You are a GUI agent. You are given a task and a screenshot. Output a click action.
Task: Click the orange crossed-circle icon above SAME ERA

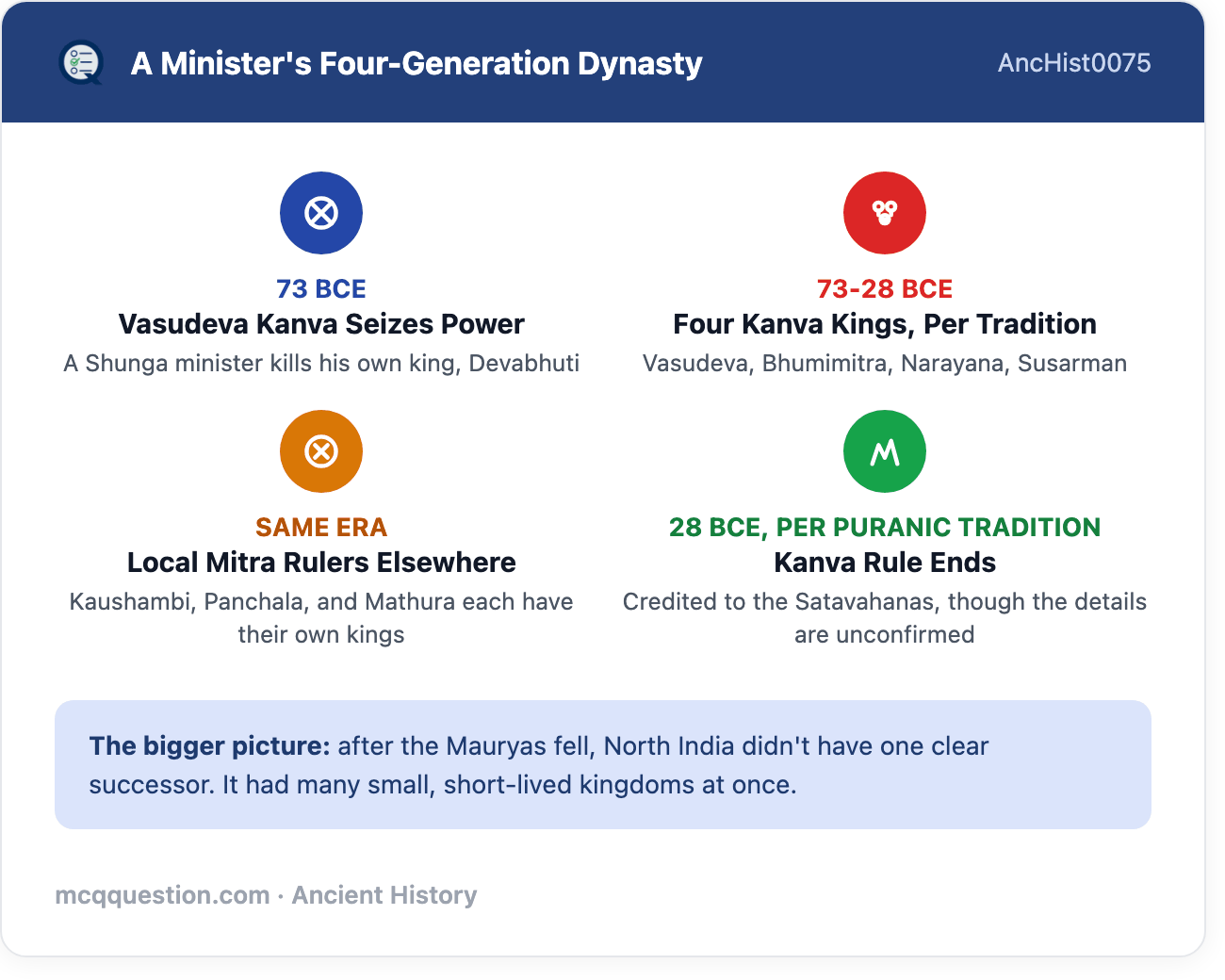[x=321, y=451]
